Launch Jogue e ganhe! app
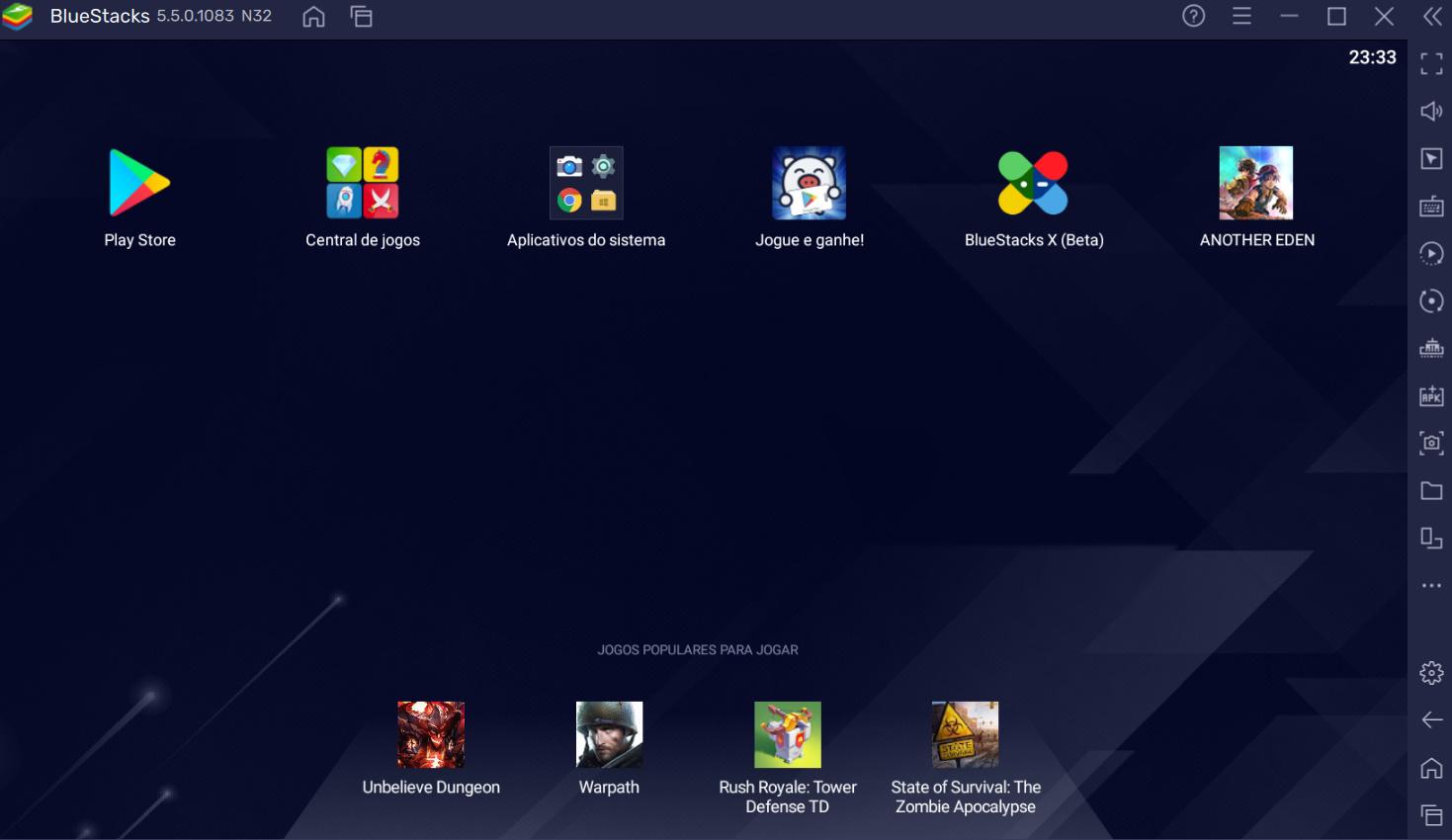This screenshot has width=1452, height=840. pos(810,184)
